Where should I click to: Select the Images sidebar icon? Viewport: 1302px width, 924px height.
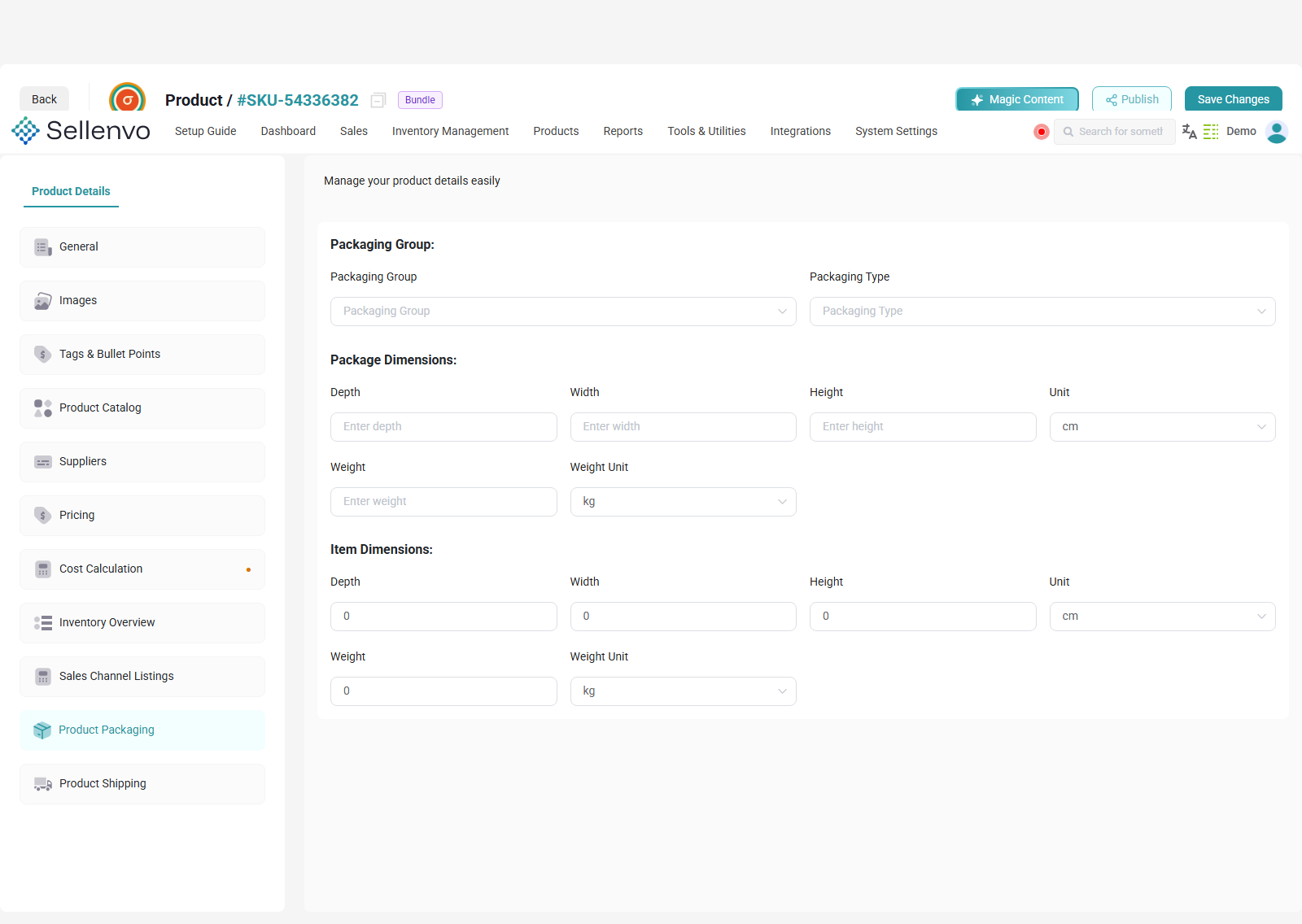[43, 301]
